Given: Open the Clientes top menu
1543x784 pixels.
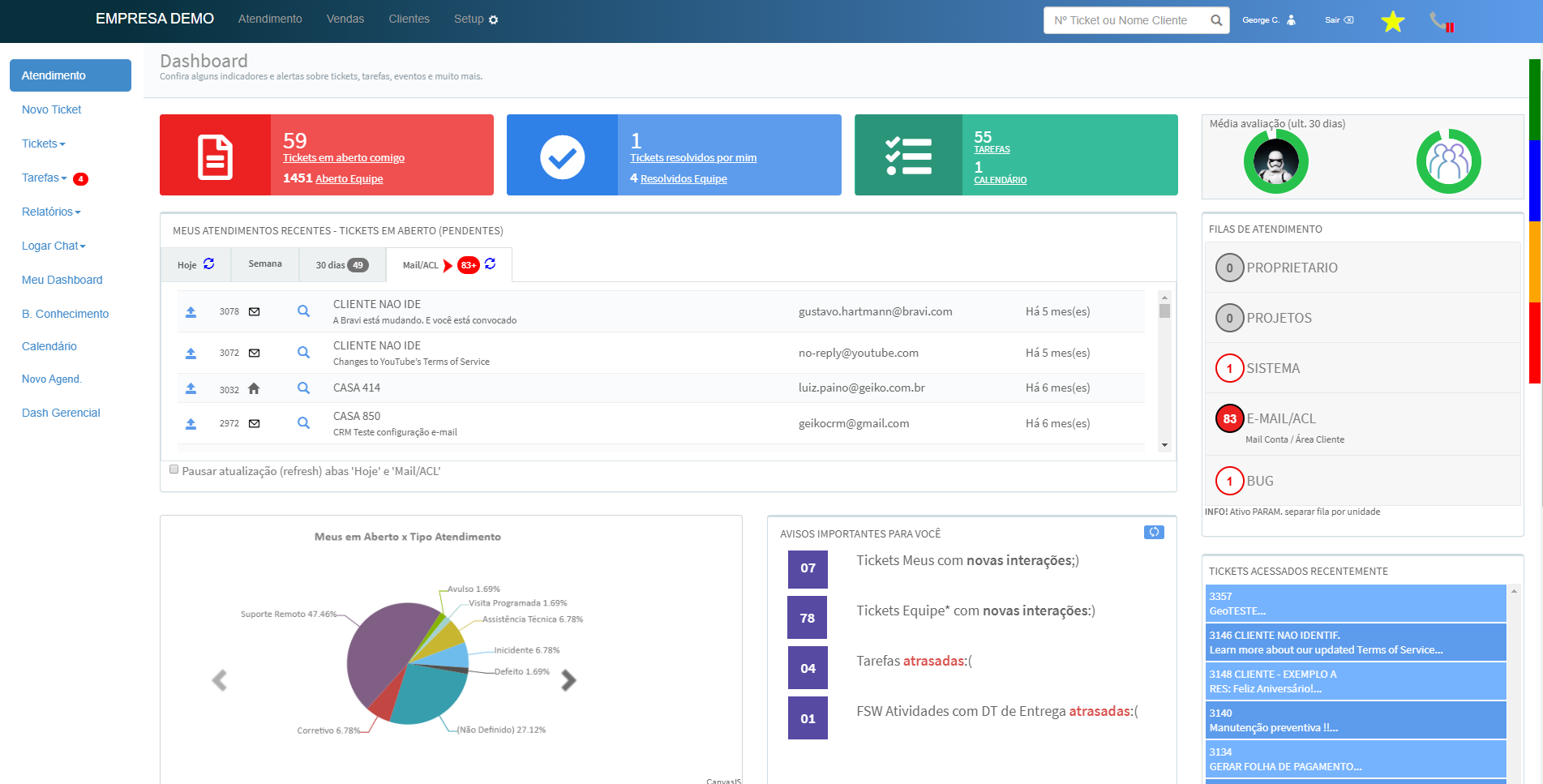Looking at the screenshot, I should 409,19.
